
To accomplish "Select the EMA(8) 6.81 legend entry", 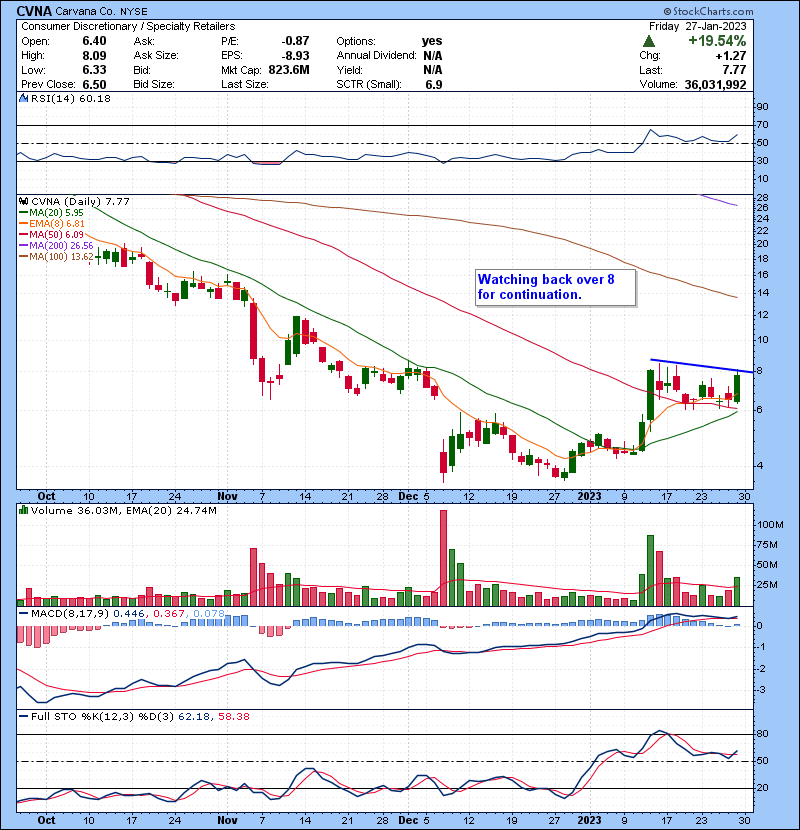I will coord(52,224).
